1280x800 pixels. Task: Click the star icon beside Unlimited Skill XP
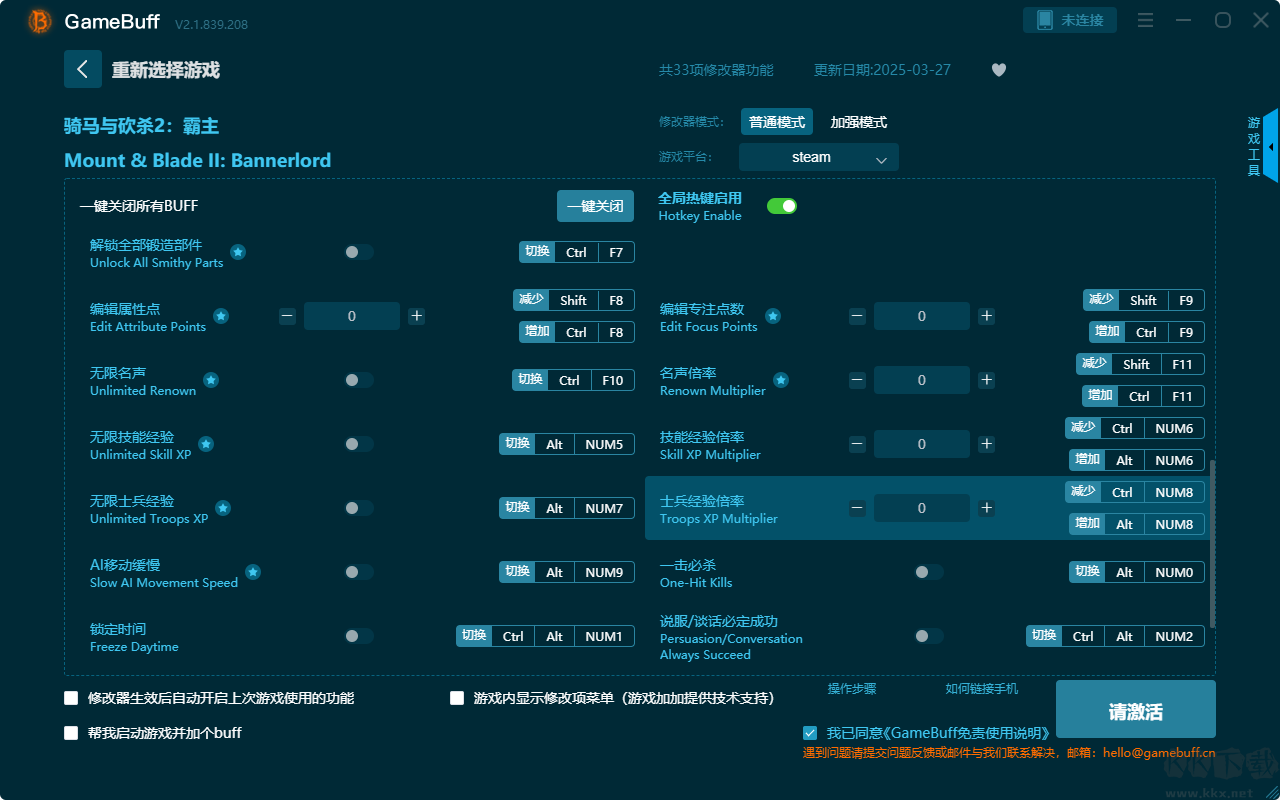point(206,444)
